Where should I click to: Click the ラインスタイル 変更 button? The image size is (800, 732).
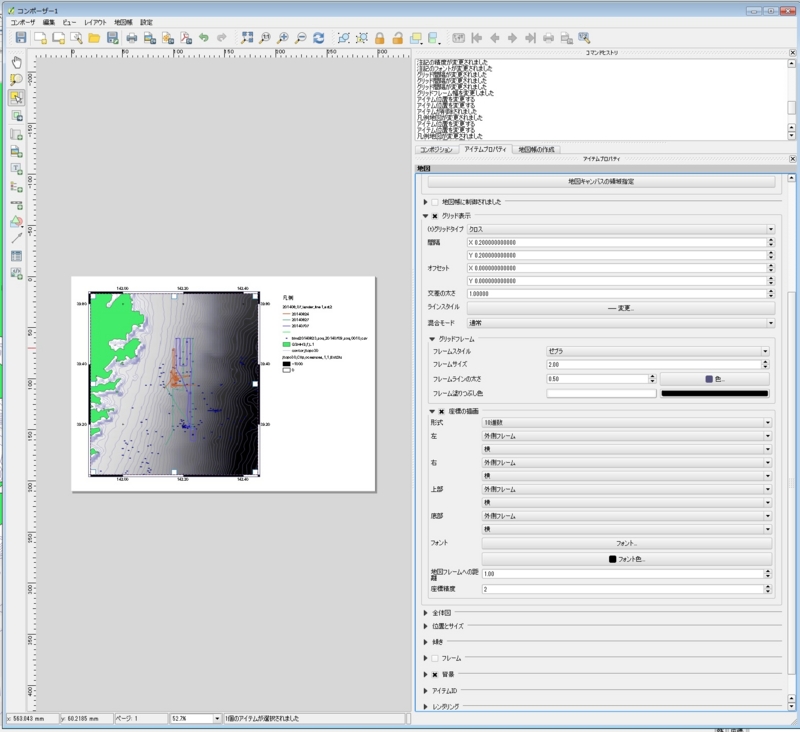(x=621, y=308)
